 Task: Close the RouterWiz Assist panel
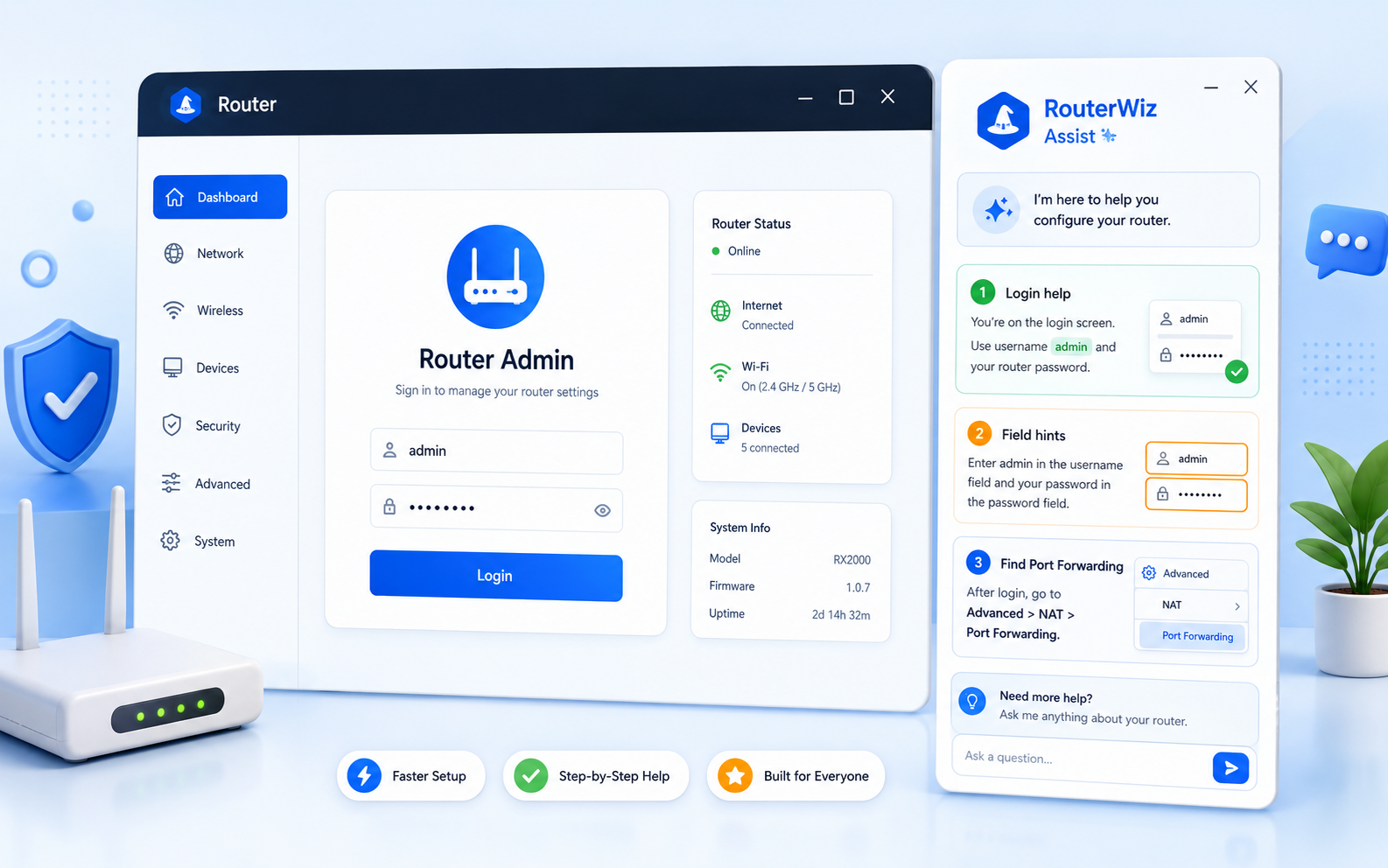pos(1251,87)
